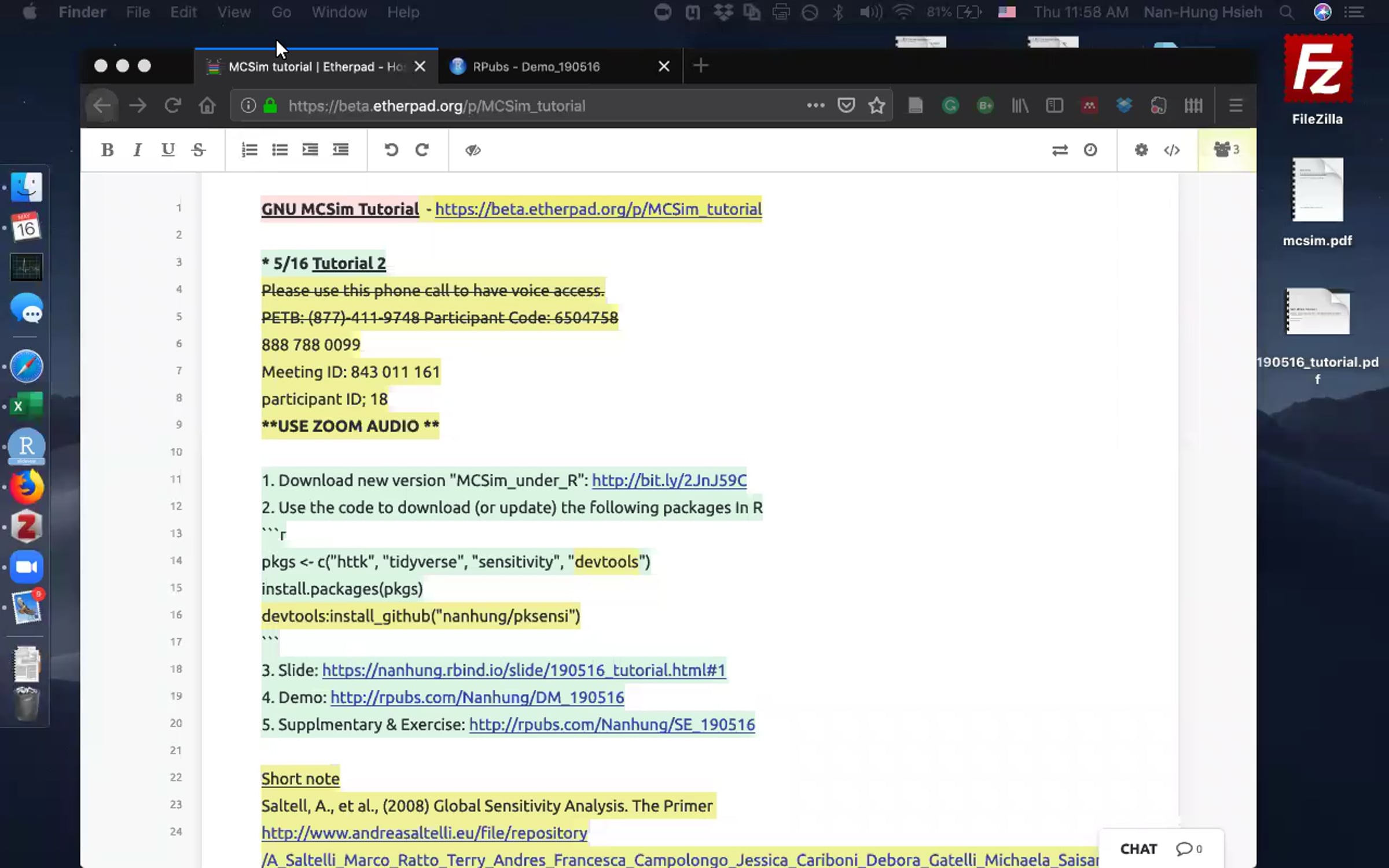Open the beta.etherpad.org MCSim_tutorial link
This screenshot has height=868, width=1389.
click(x=598, y=209)
